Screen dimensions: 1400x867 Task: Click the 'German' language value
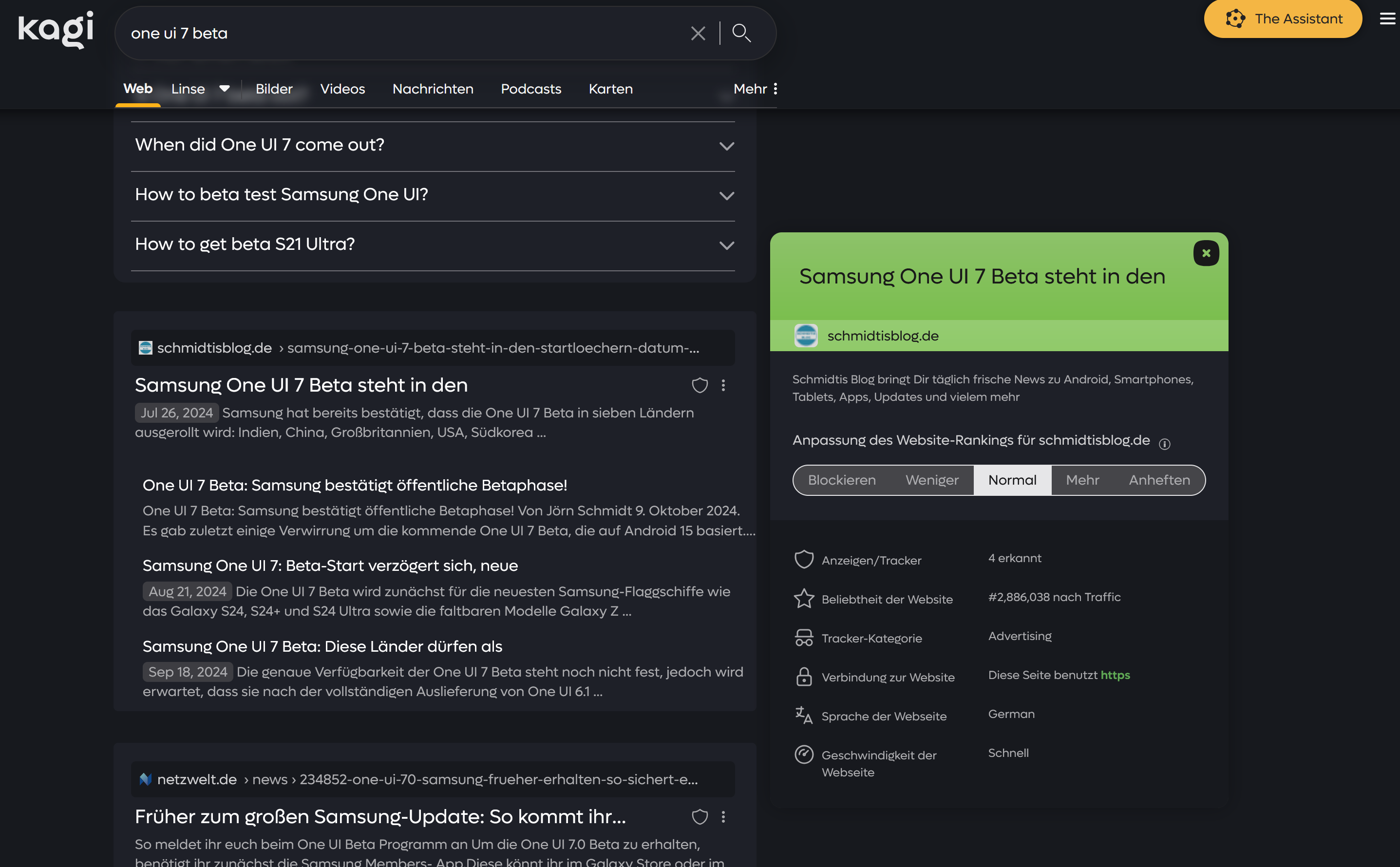coord(1011,714)
